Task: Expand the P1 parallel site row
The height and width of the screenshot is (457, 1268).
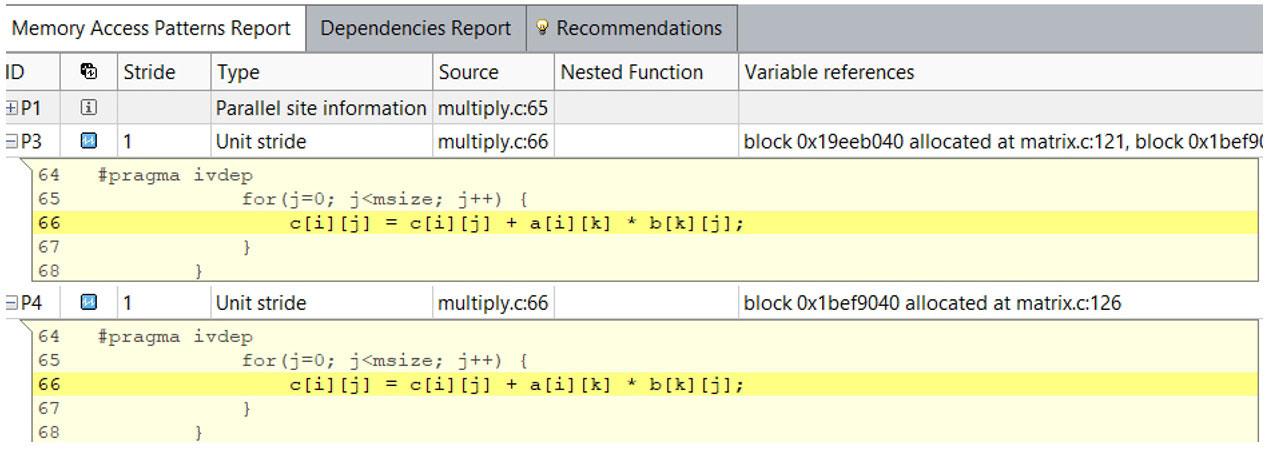Action: click(x=11, y=107)
